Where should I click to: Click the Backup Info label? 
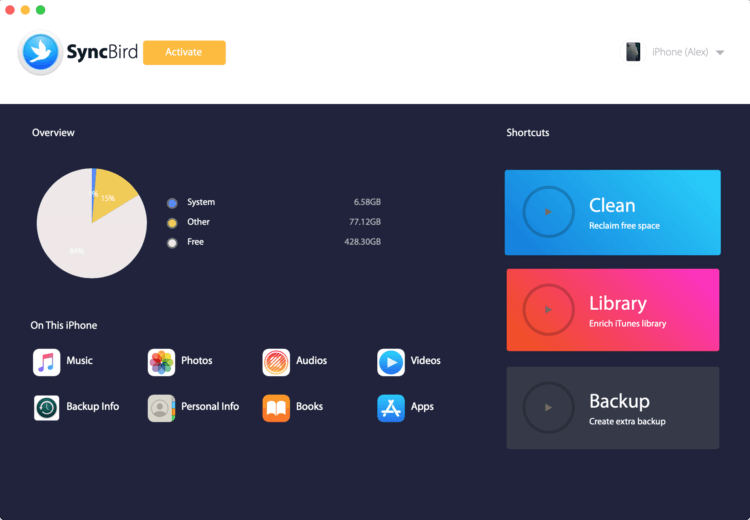click(93, 407)
